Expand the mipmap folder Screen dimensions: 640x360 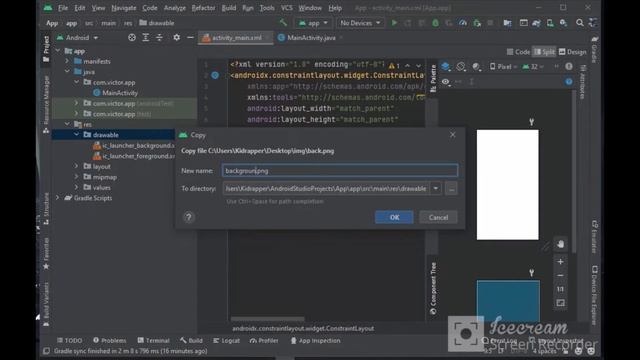coord(77,177)
